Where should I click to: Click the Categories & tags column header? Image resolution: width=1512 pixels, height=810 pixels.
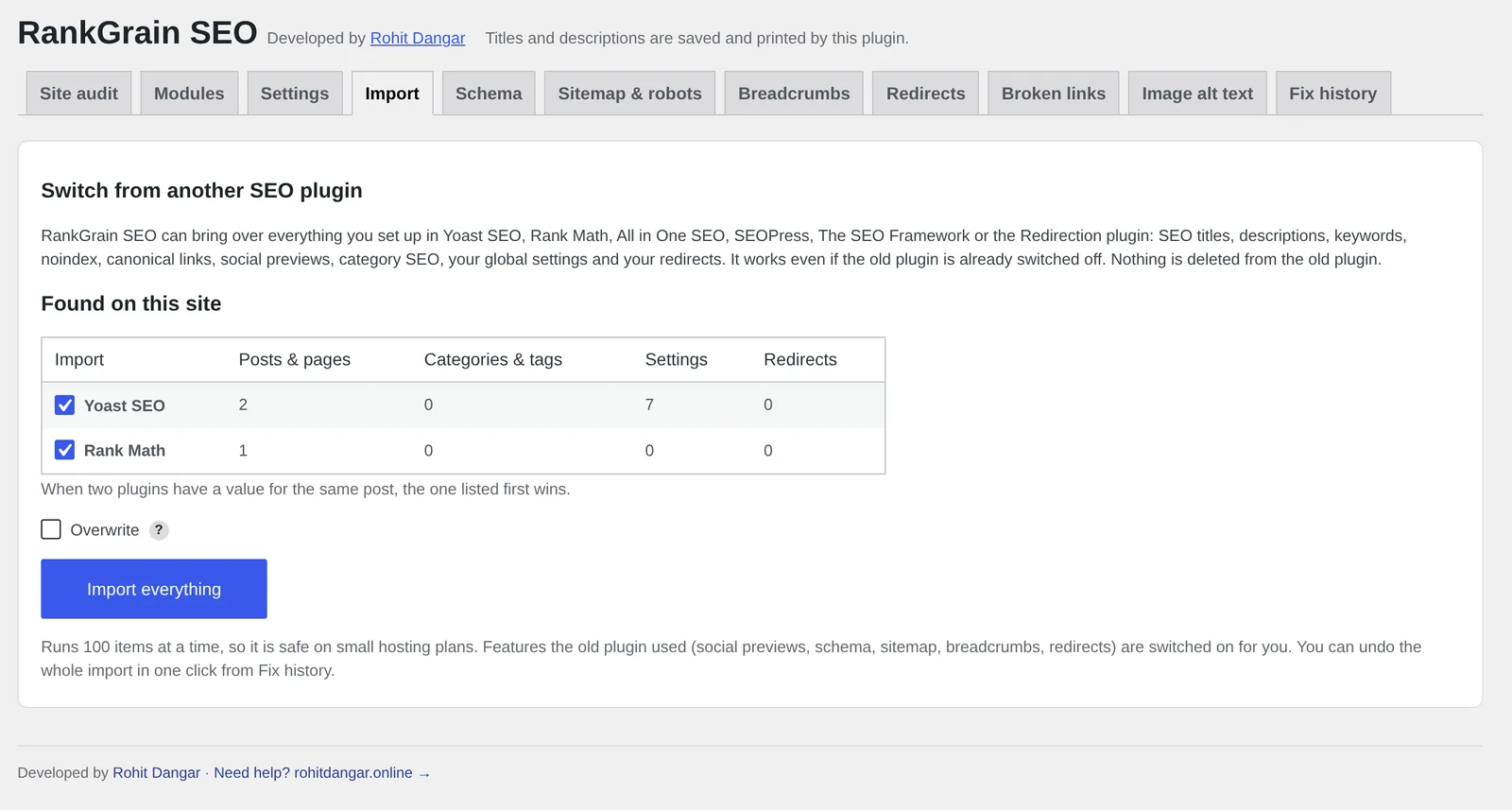[493, 359]
